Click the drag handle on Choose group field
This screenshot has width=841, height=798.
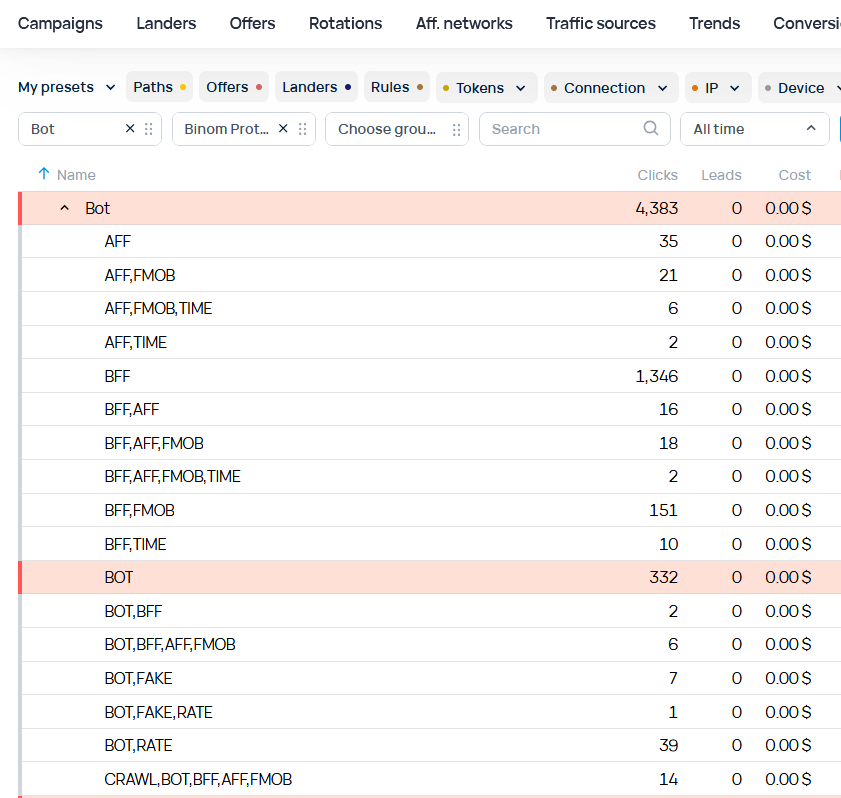click(x=456, y=129)
